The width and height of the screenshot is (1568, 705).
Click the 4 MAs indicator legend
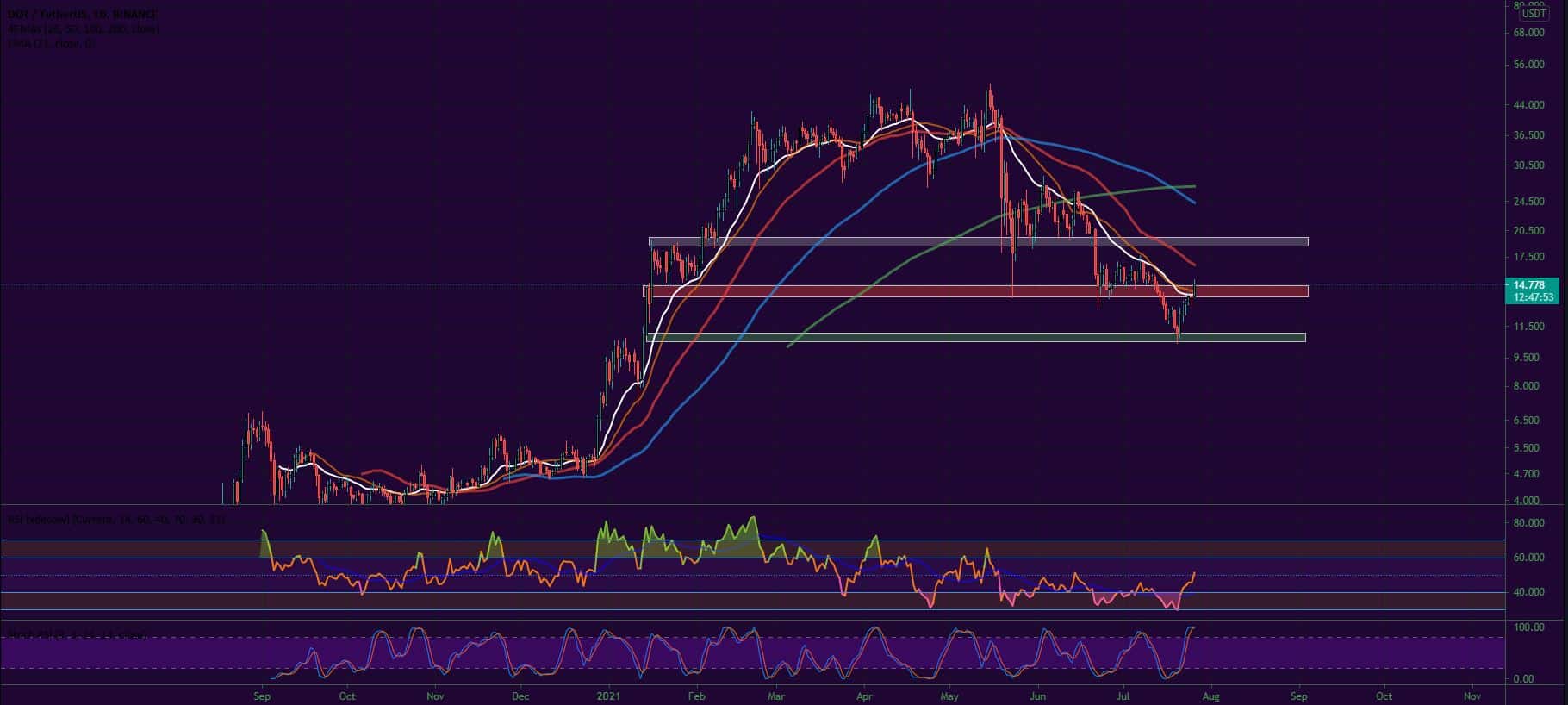[83, 29]
